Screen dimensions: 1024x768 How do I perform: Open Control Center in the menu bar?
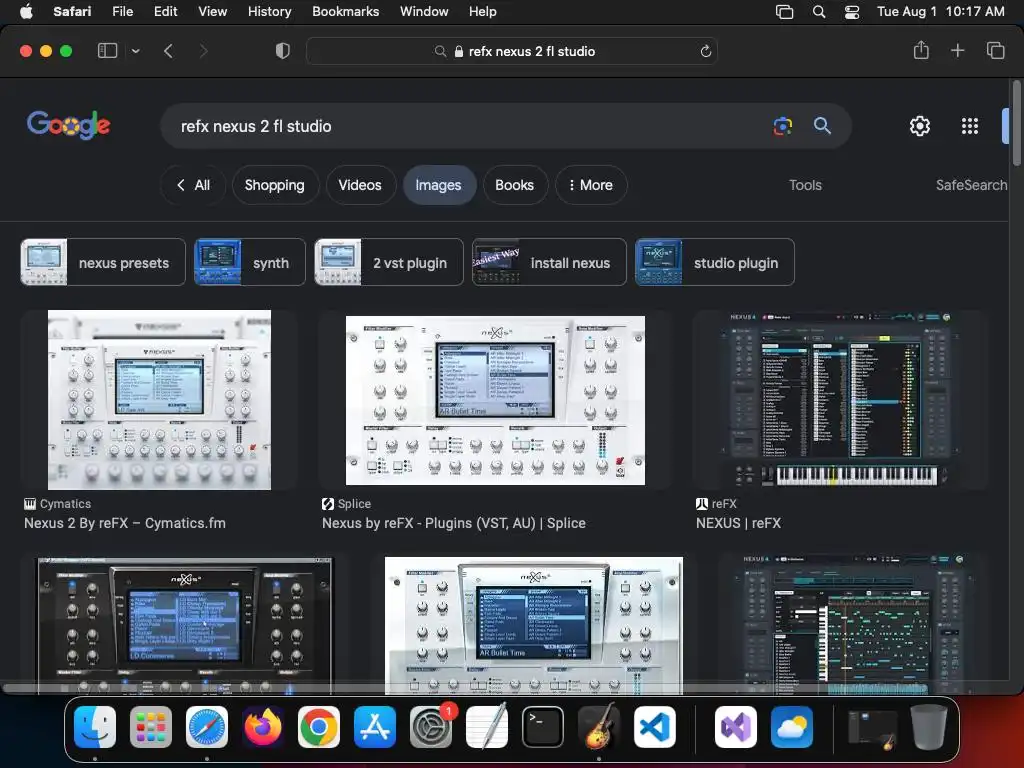click(852, 11)
